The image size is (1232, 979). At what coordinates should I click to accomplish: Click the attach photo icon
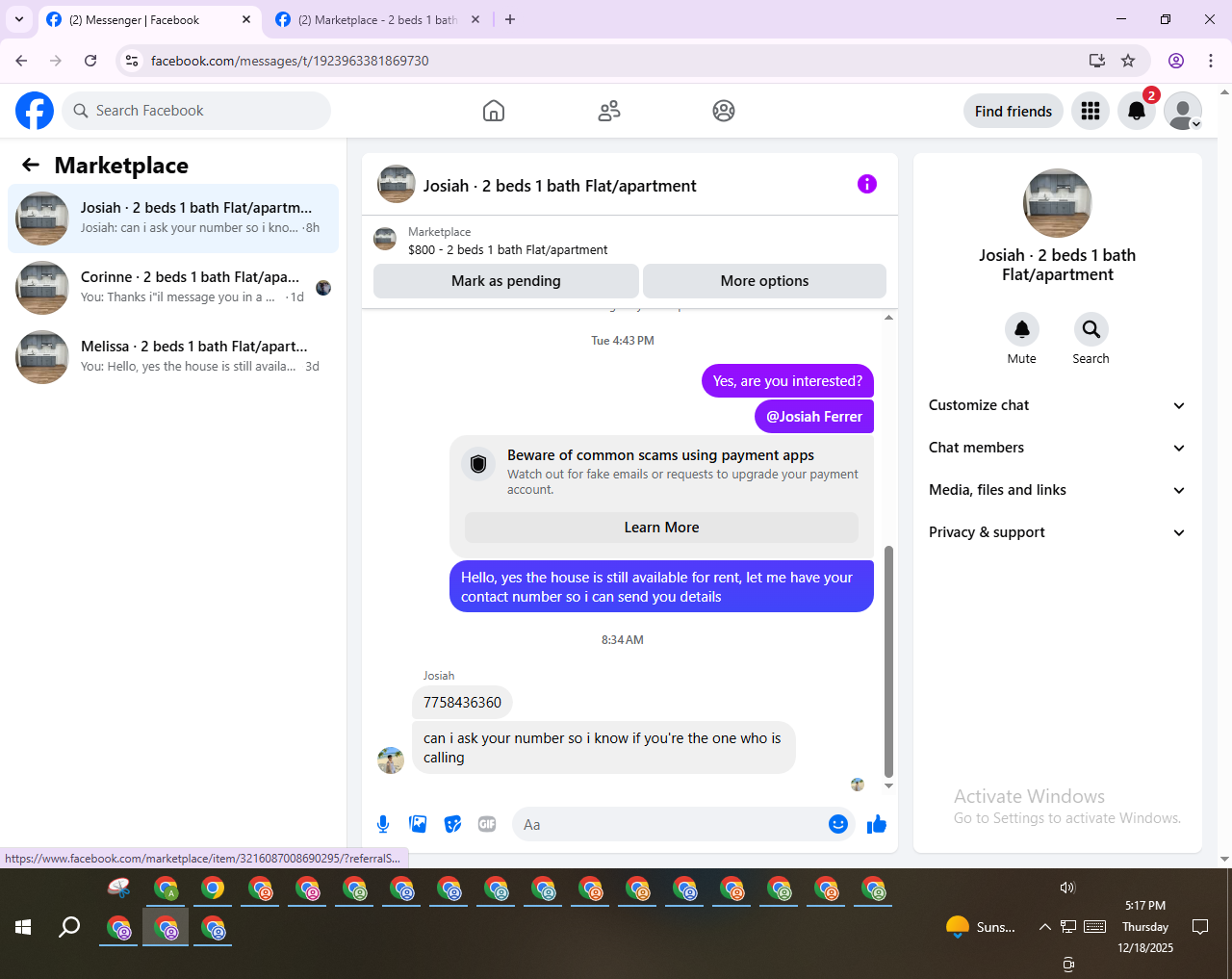click(418, 824)
